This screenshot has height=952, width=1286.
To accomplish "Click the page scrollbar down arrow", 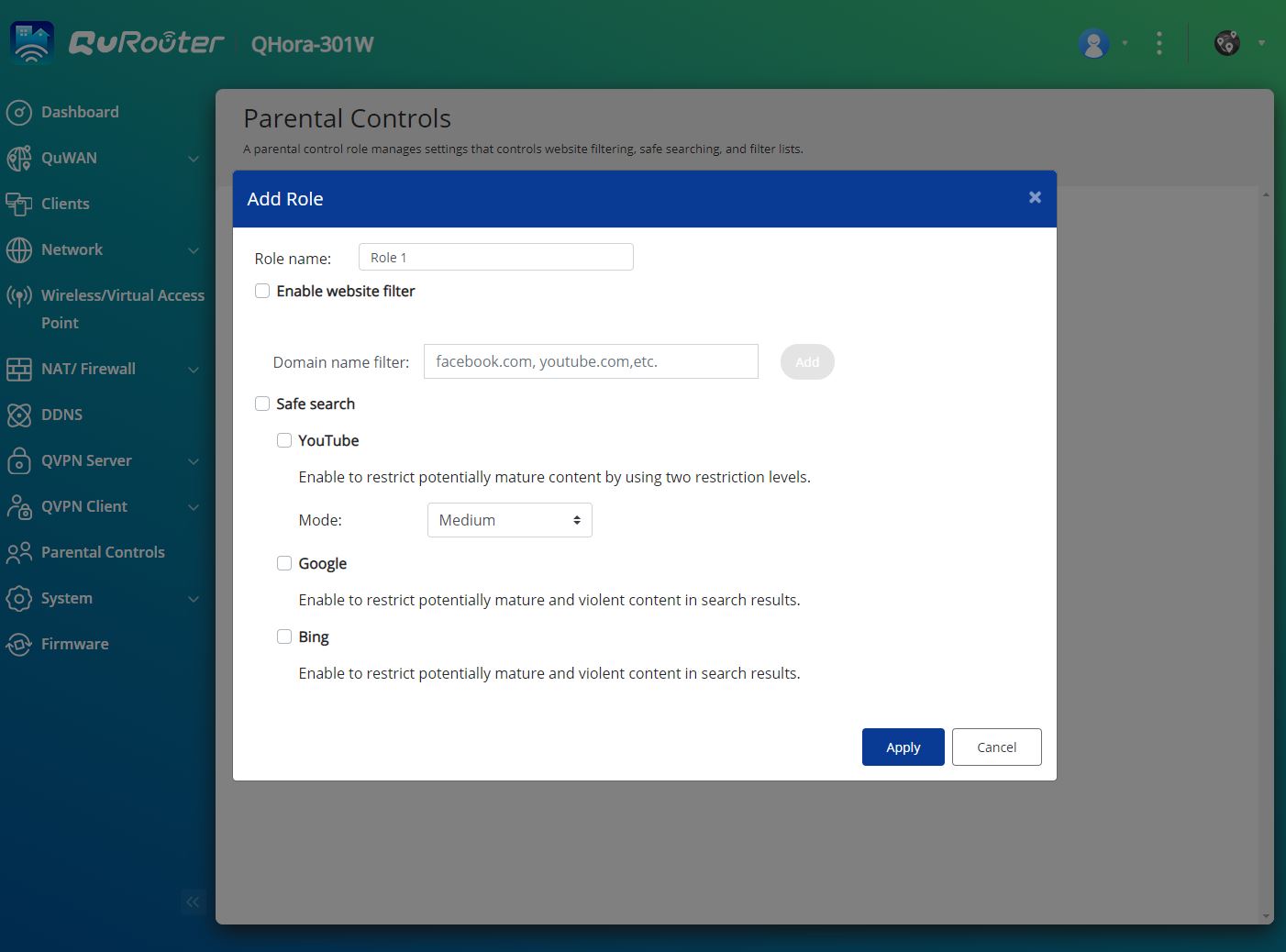I will [1266, 915].
